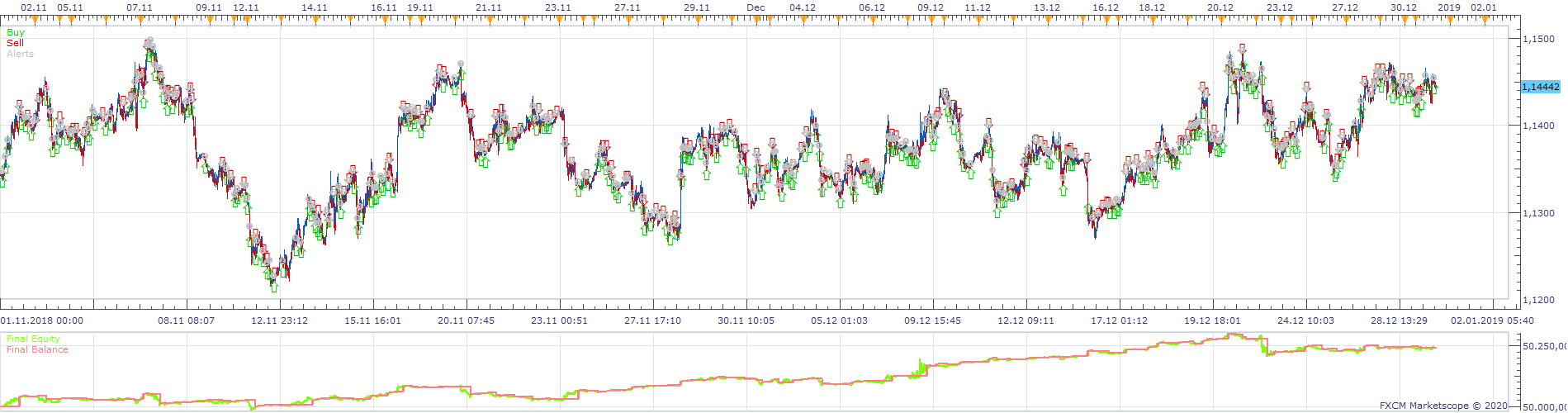
Task: Click the 30.11 10:05 timestamp
Action: coord(746,320)
